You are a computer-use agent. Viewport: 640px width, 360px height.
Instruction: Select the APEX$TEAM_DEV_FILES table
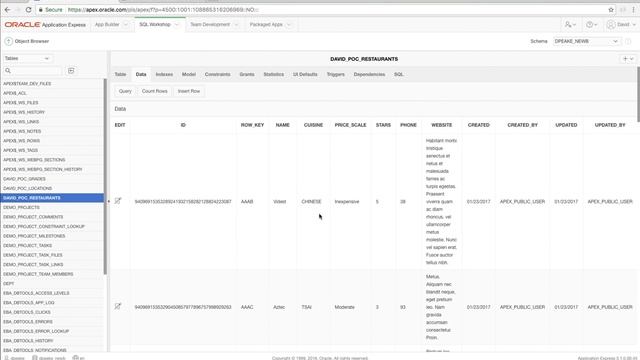tap(52, 84)
